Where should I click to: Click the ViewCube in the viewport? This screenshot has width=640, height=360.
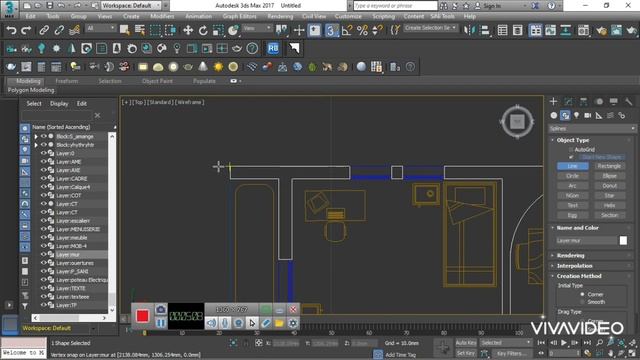point(517,122)
